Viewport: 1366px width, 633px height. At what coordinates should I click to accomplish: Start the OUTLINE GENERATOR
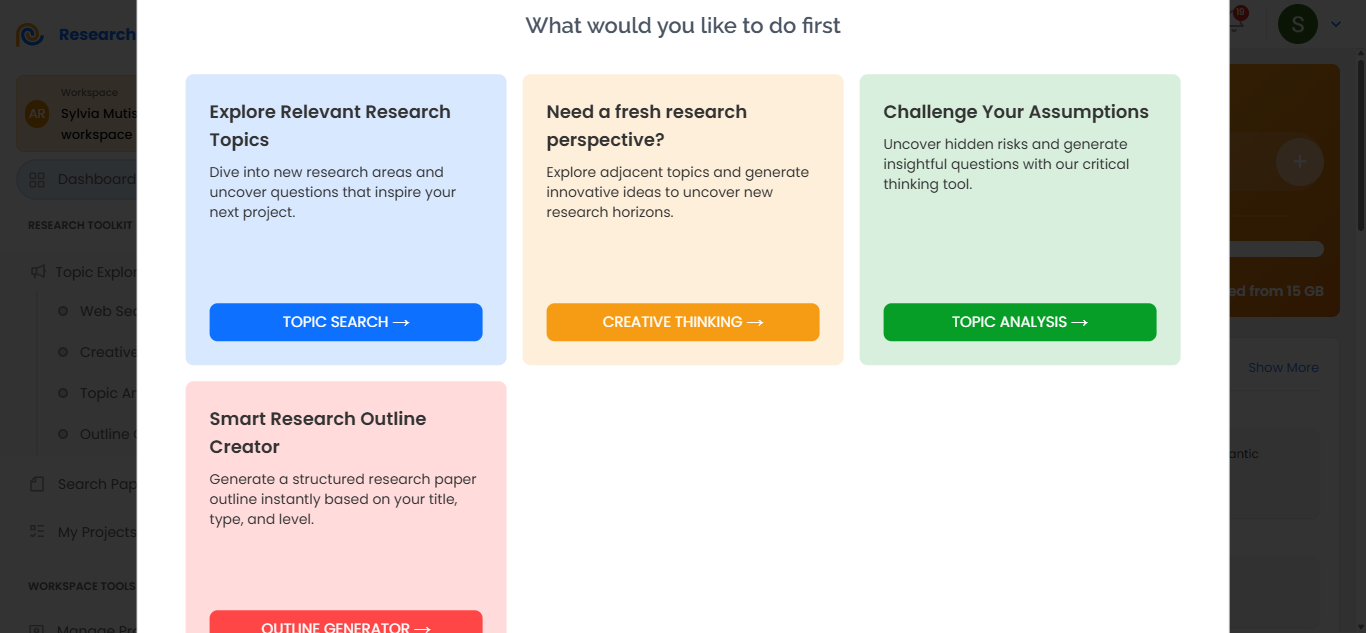(x=346, y=622)
